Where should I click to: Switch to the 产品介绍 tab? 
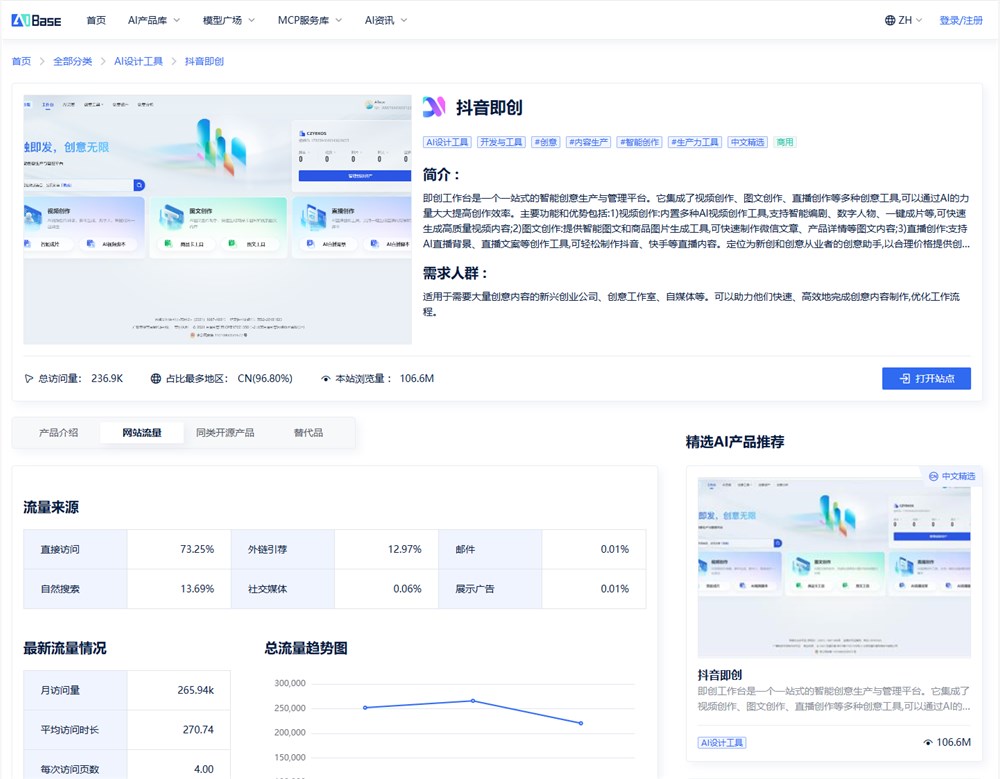[59, 433]
